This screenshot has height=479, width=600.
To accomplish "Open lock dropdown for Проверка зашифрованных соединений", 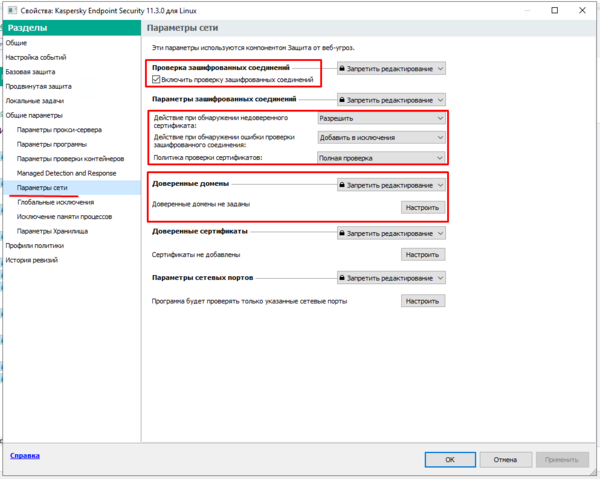I will coord(391,69).
